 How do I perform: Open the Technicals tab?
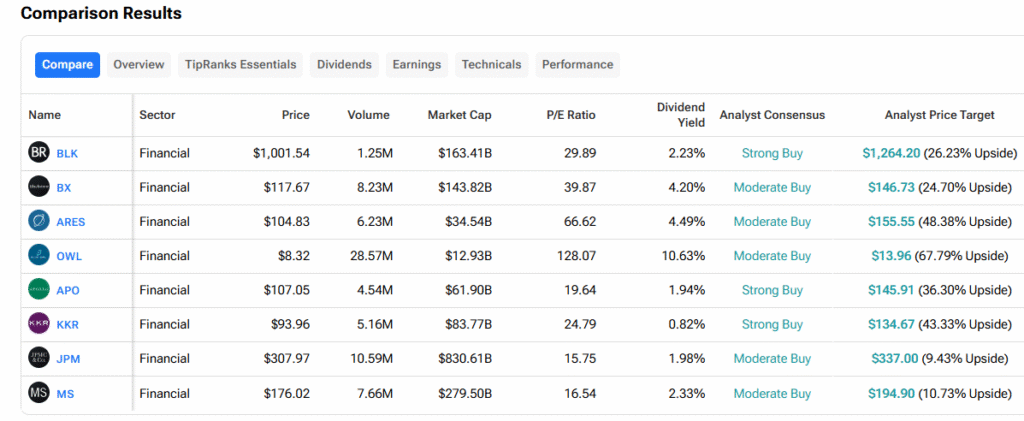pos(491,65)
